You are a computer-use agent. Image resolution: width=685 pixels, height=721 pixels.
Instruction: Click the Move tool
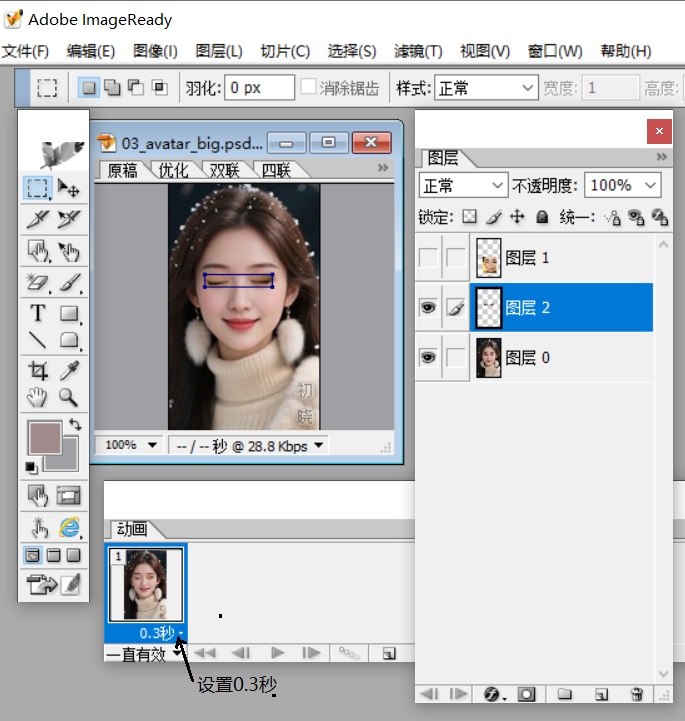(x=69, y=188)
